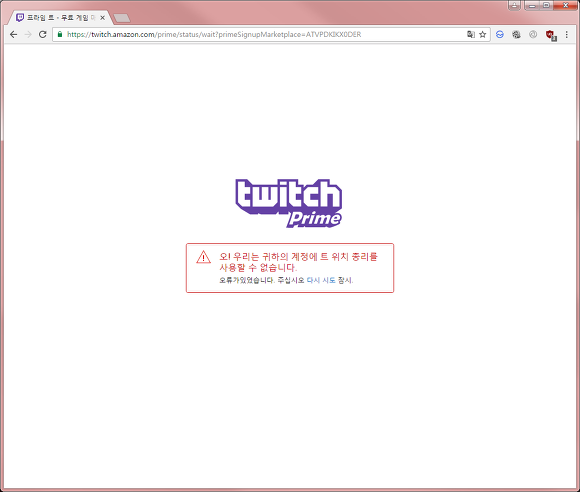The width and height of the screenshot is (580, 492).
Task: Go back to the previous page
Action: coord(13,34)
